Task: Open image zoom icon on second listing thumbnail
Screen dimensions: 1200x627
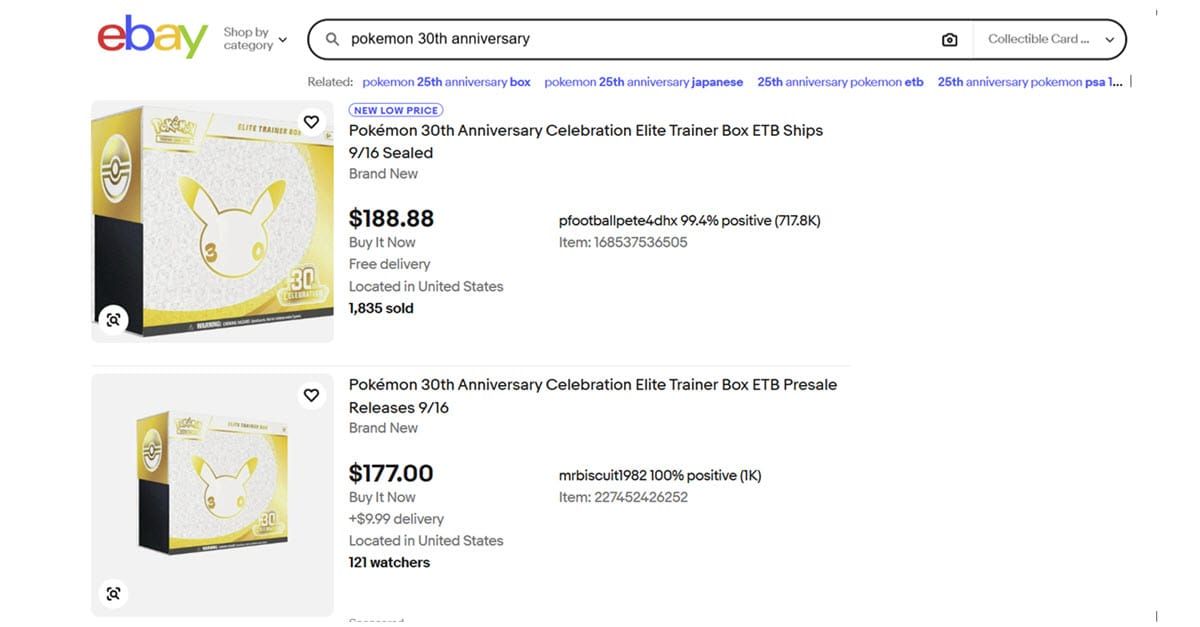Action: tap(113, 594)
